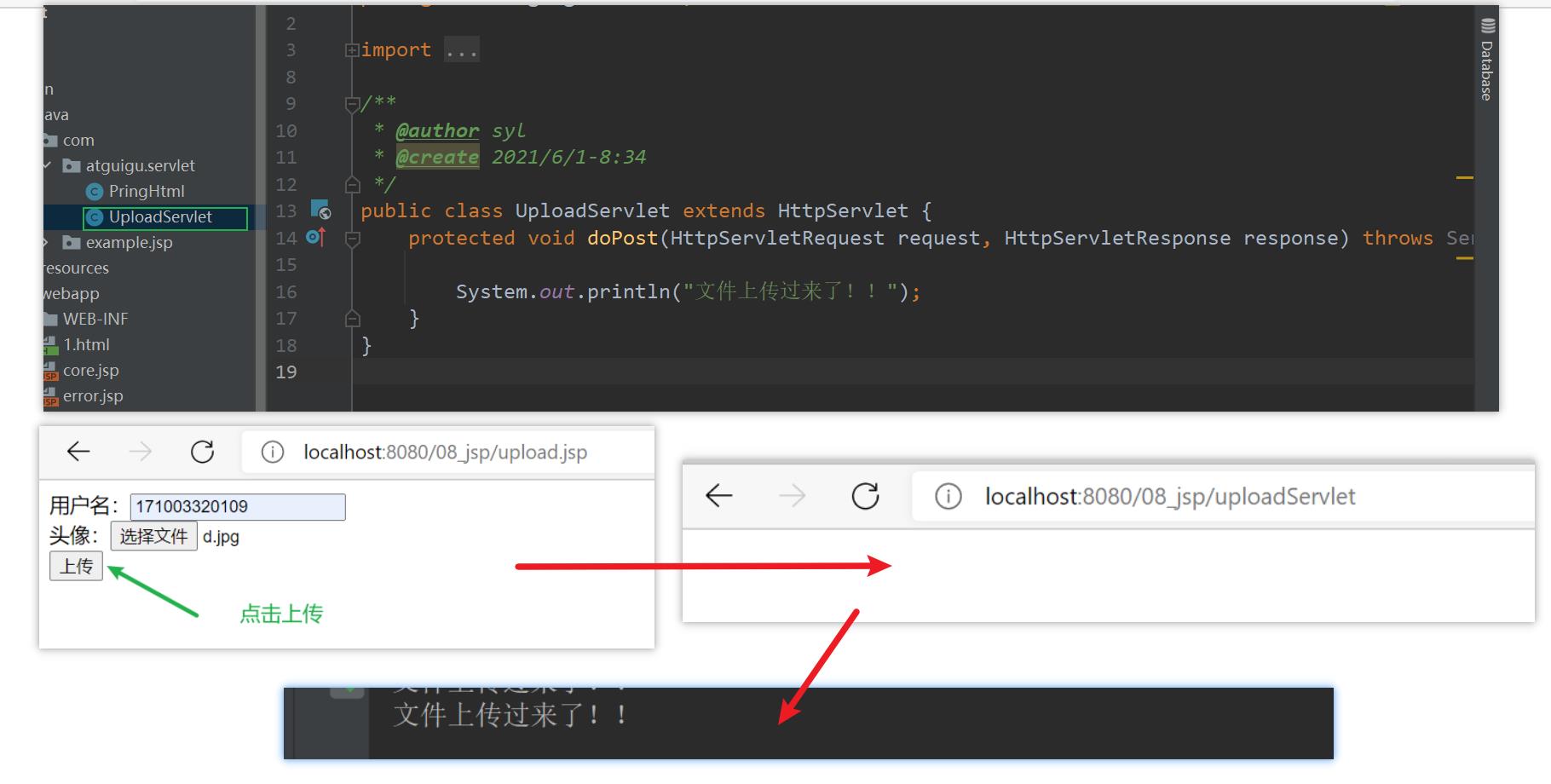The height and width of the screenshot is (784, 1551).
Task: Click the error.jsp file icon
Action: pyautogui.click(x=50, y=396)
